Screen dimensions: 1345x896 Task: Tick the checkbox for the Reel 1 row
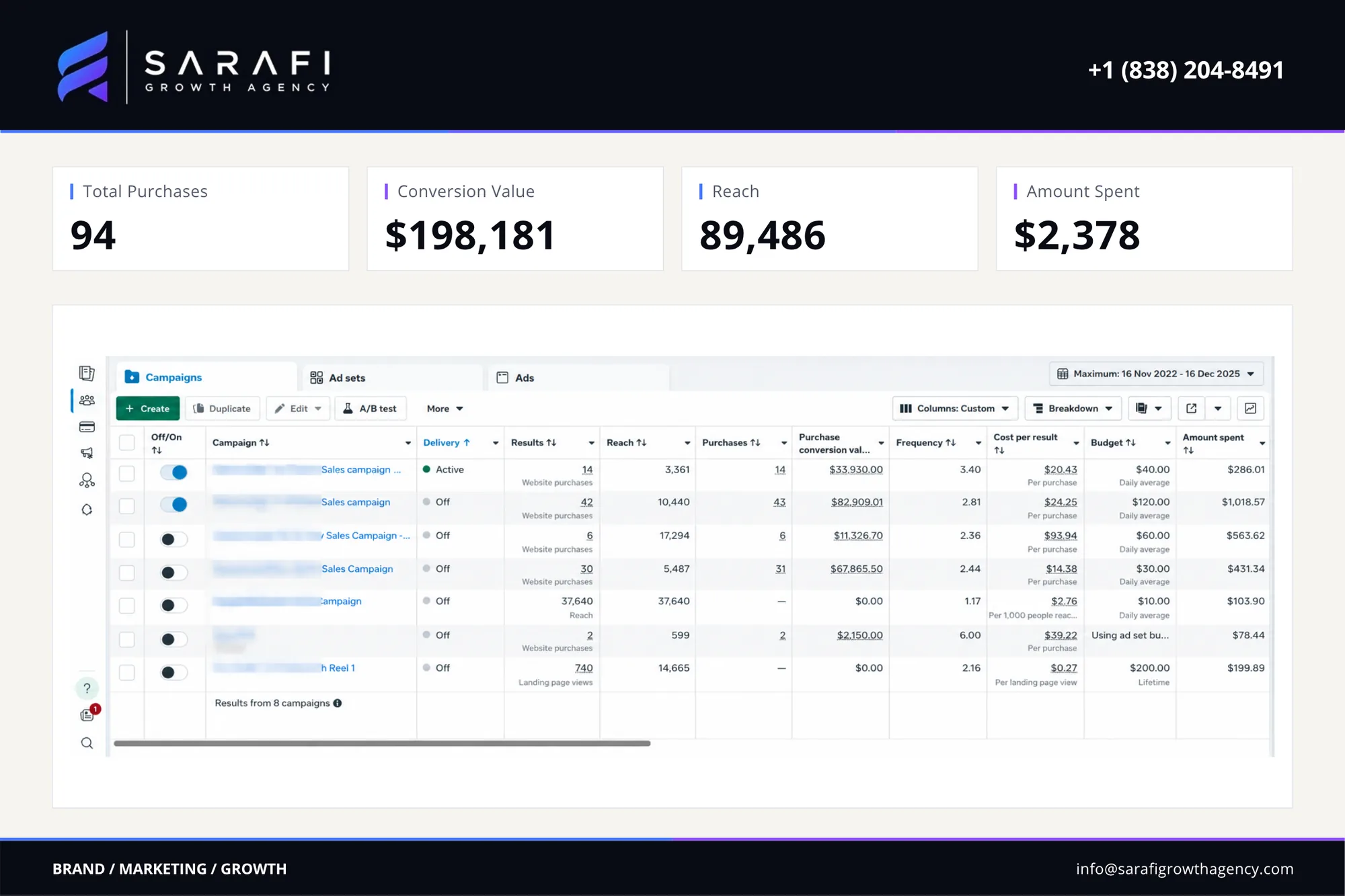126,672
